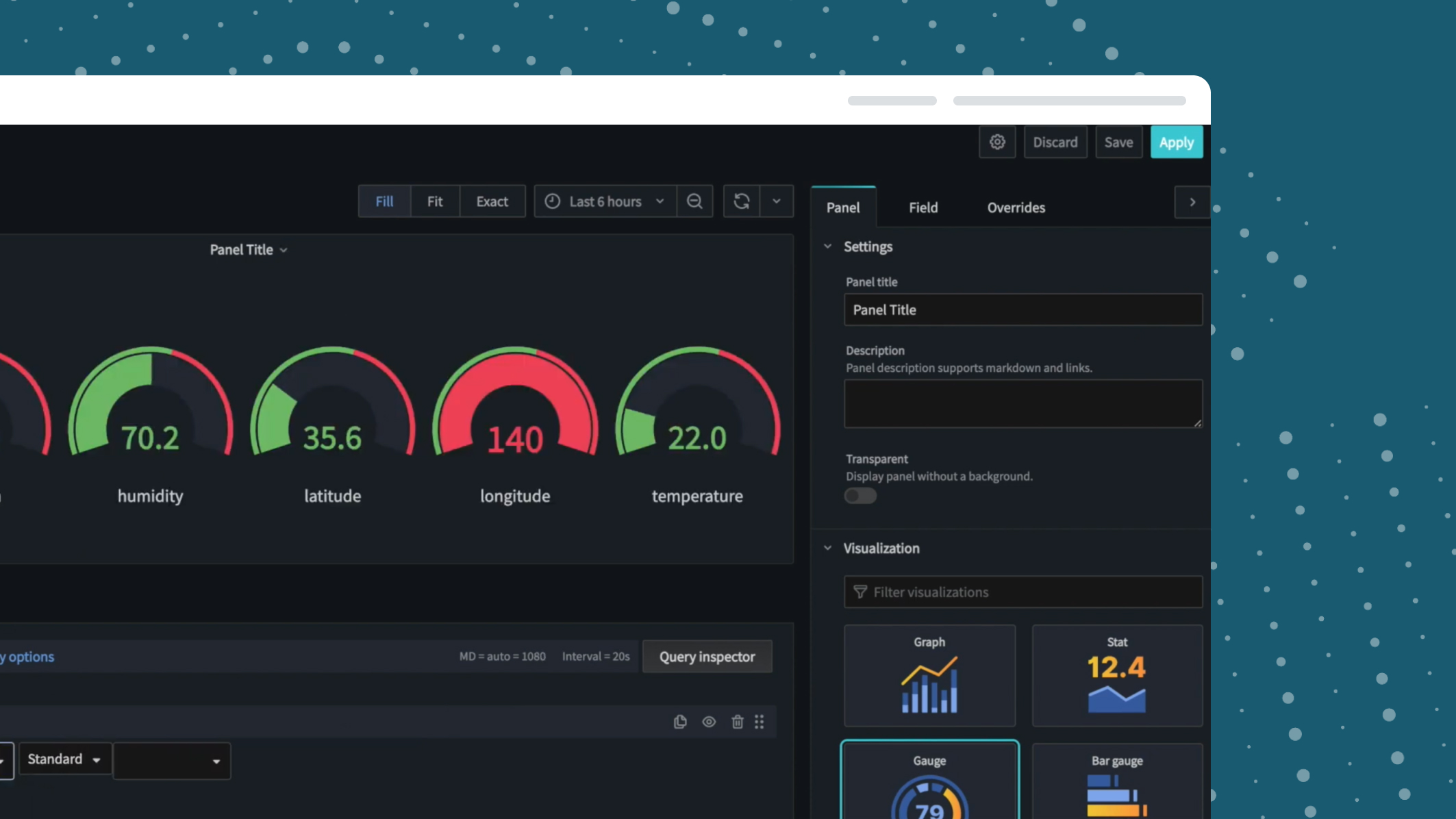Click the refresh dashboard icon
This screenshot has width=1456, height=819.
coord(742,201)
